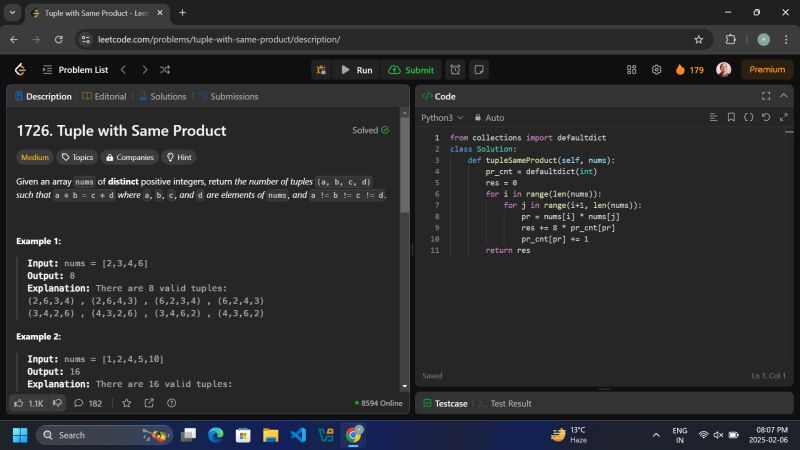Go back in browser
This screenshot has width=800, height=450.
point(14,39)
